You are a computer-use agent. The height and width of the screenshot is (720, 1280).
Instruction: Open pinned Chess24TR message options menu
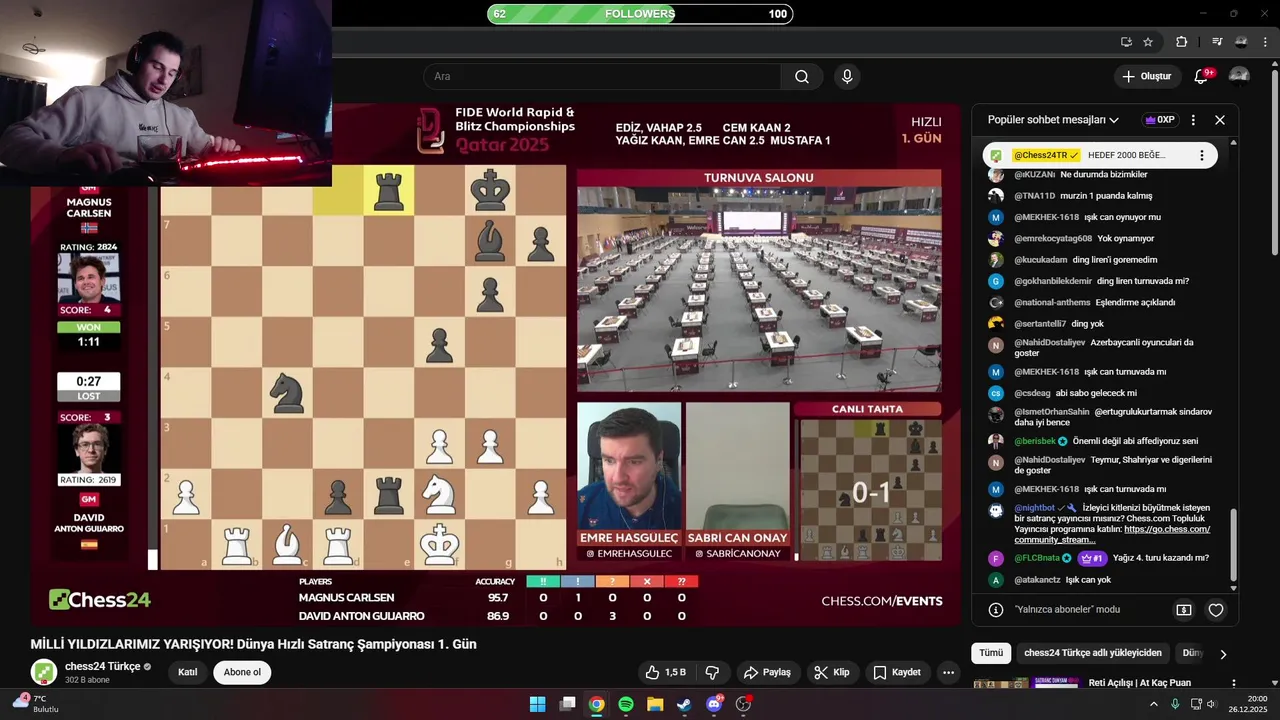[x=1202, y=156]
